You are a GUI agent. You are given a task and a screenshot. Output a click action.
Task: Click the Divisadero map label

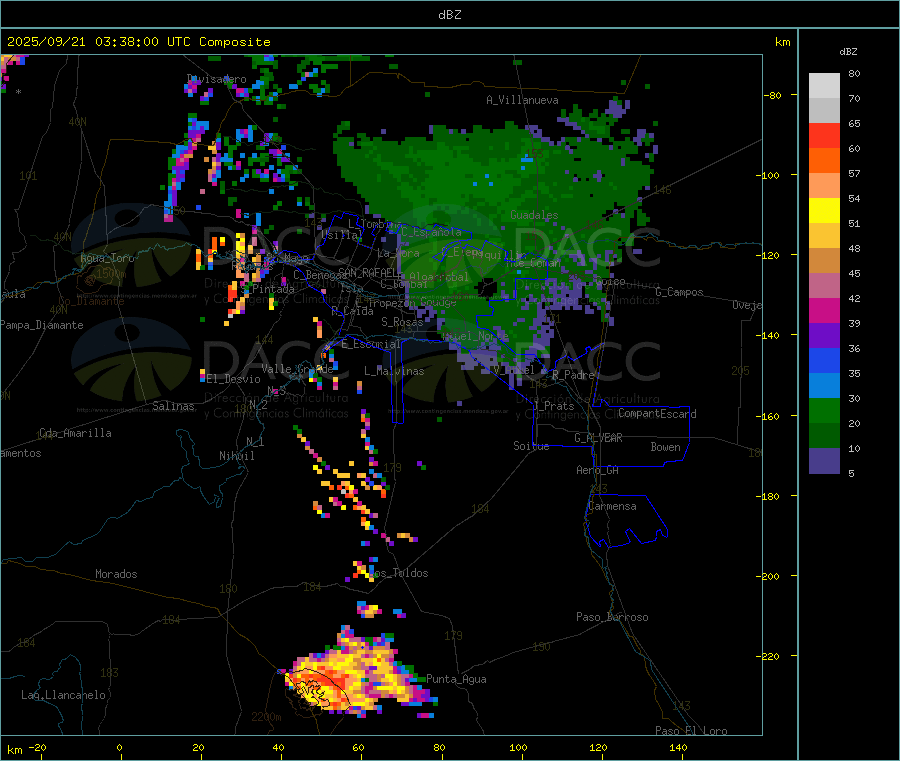tap(216, 79)
